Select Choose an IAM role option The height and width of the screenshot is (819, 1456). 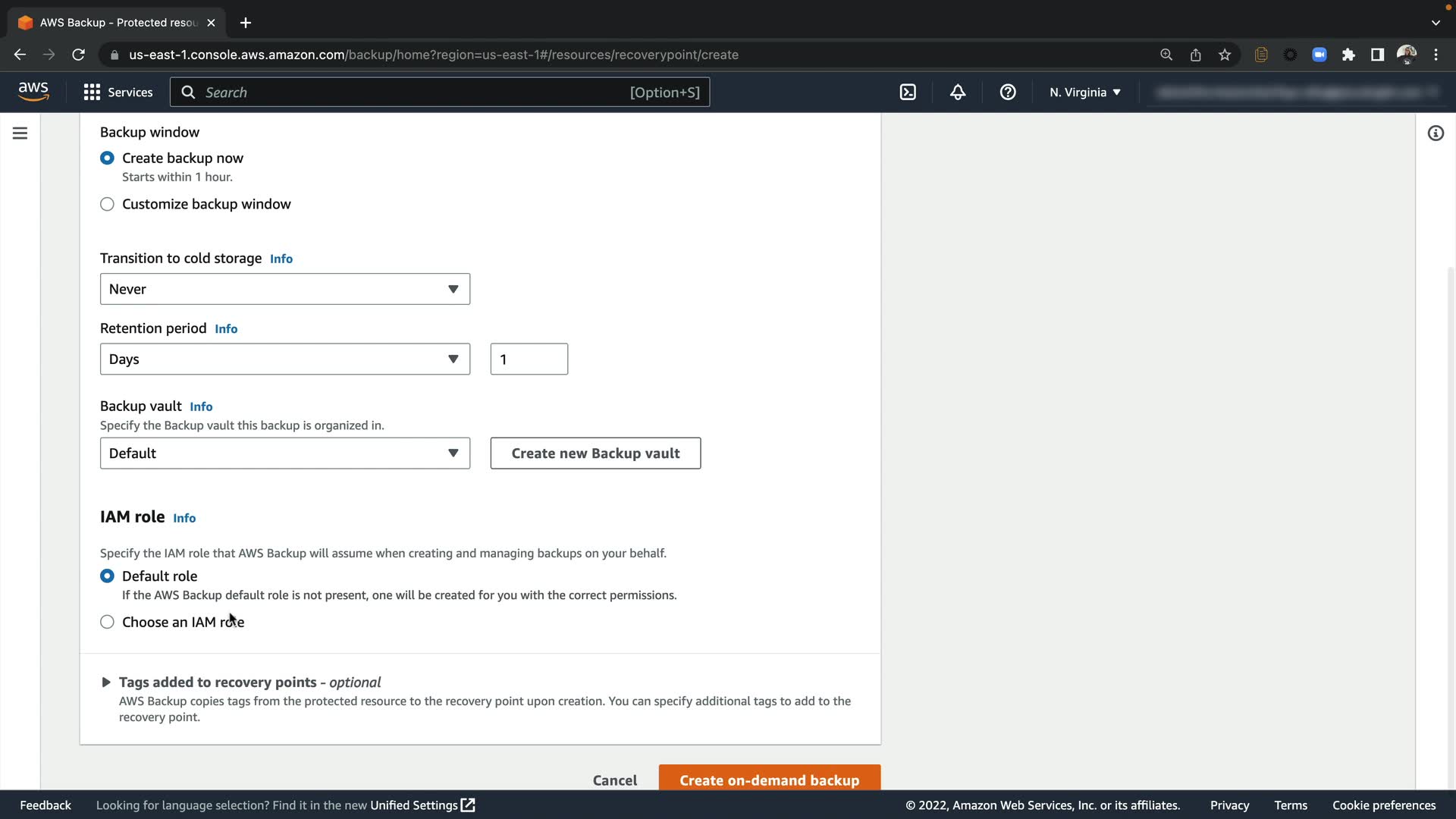107,623
